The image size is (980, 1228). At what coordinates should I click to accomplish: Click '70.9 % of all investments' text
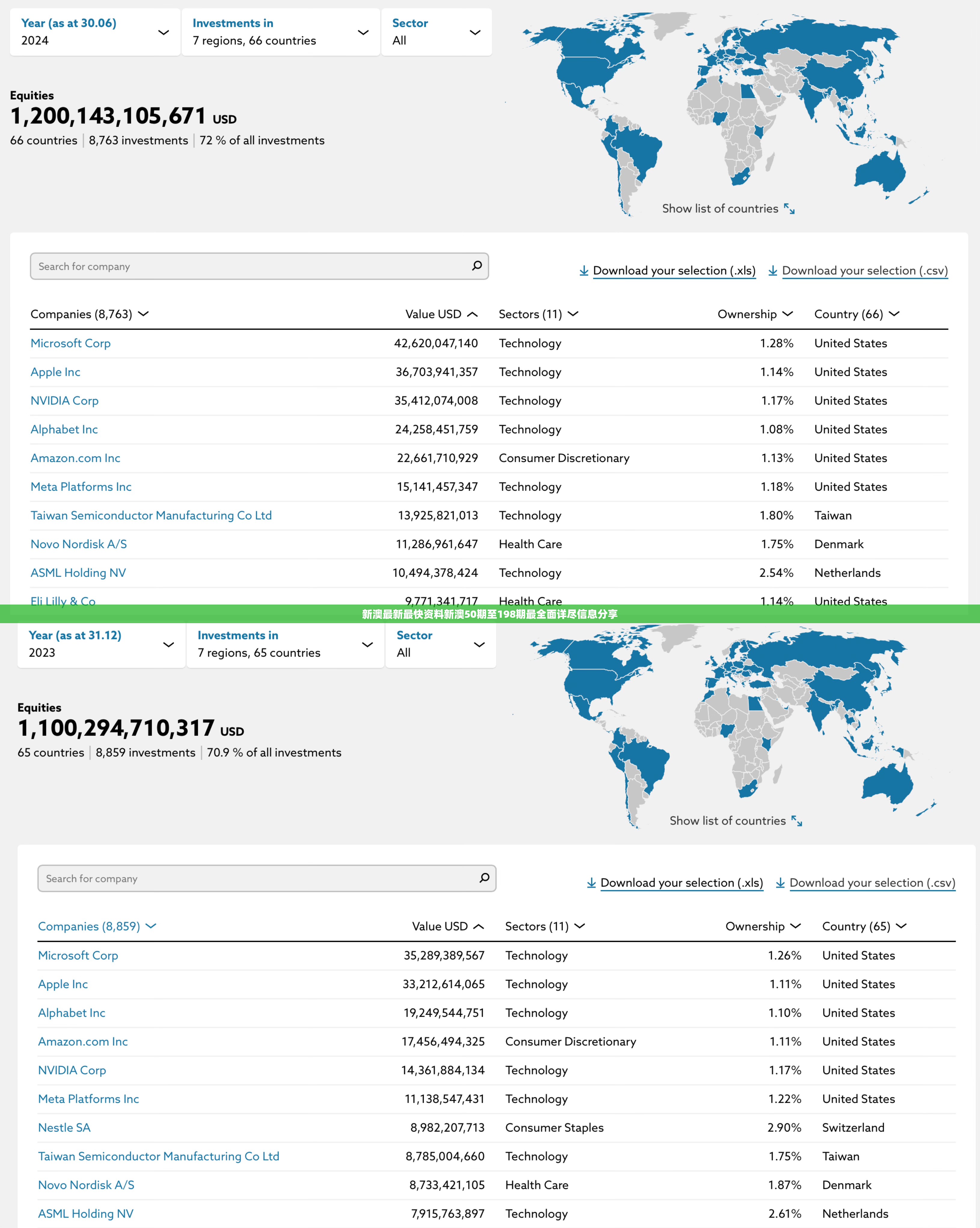pos(274,753)
